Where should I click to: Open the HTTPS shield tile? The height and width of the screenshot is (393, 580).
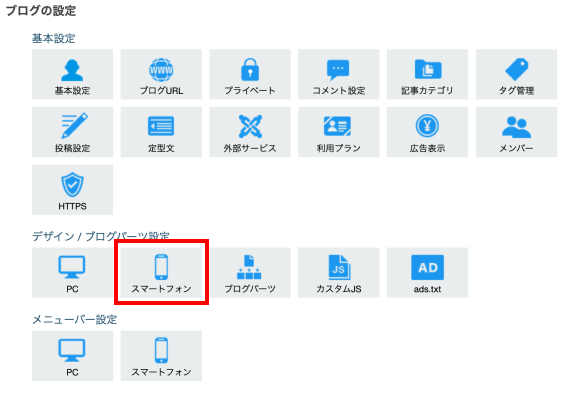72,190
